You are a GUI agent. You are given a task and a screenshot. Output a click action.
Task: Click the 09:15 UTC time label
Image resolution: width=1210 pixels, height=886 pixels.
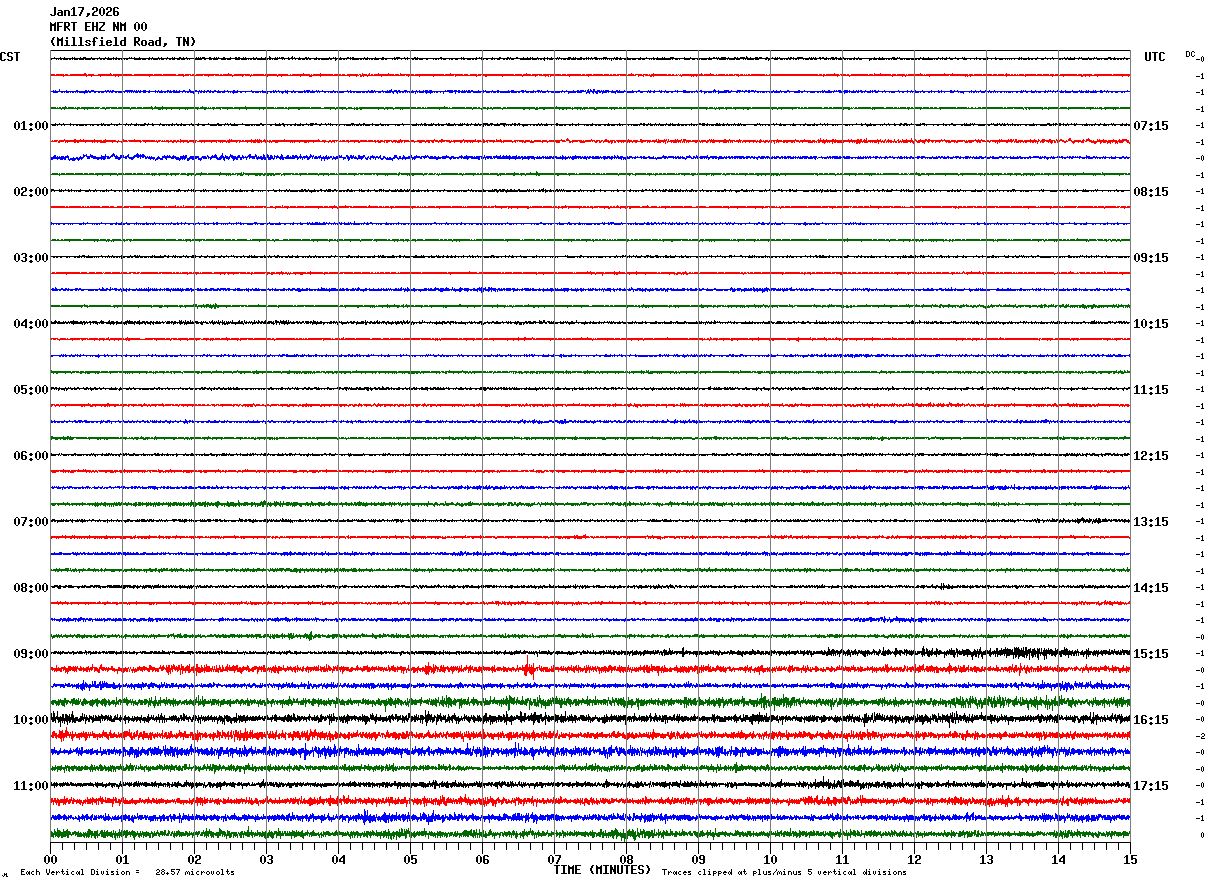[x=1151, y=258]
